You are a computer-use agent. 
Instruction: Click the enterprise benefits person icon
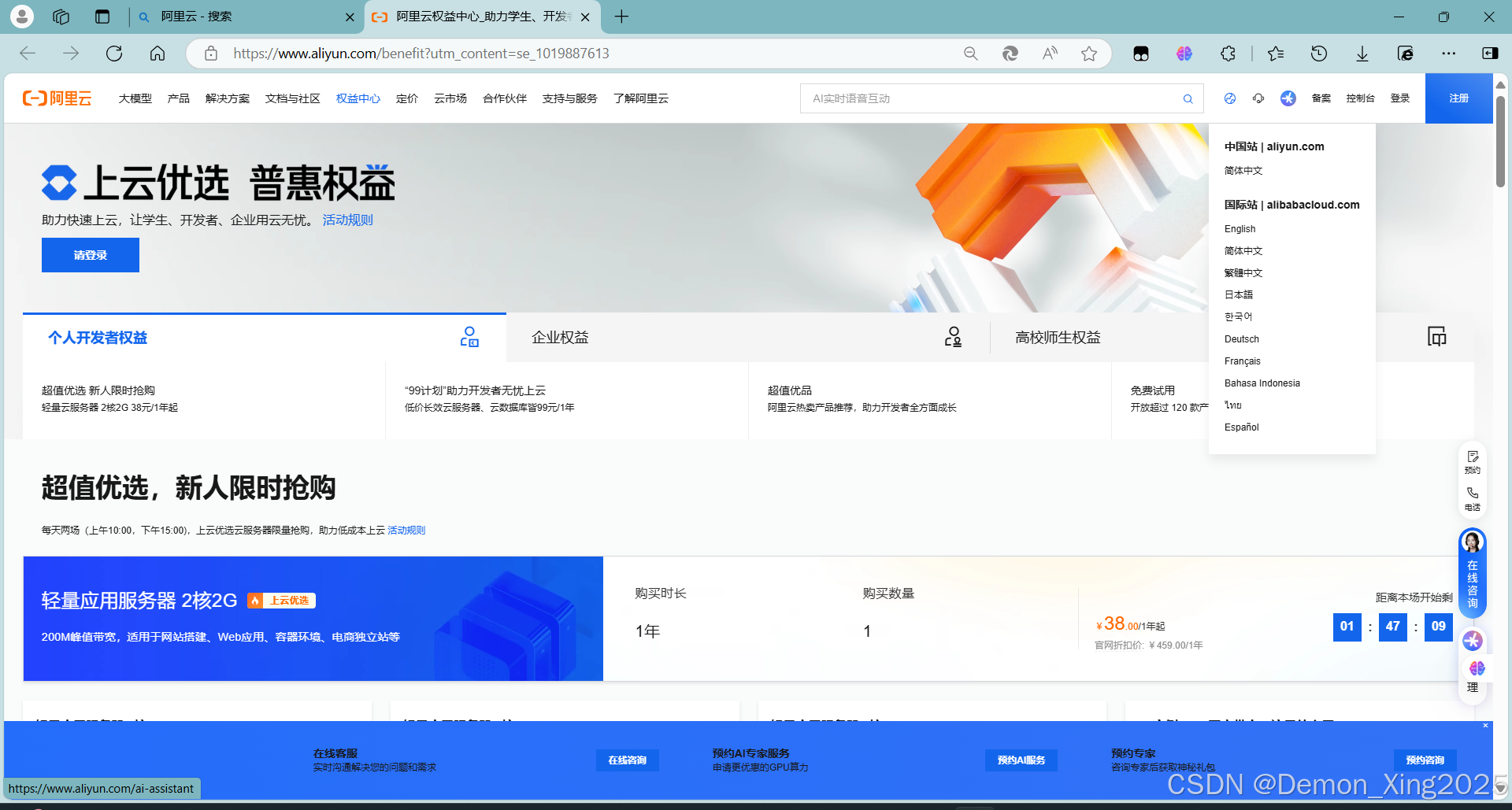tap(953, 337)
